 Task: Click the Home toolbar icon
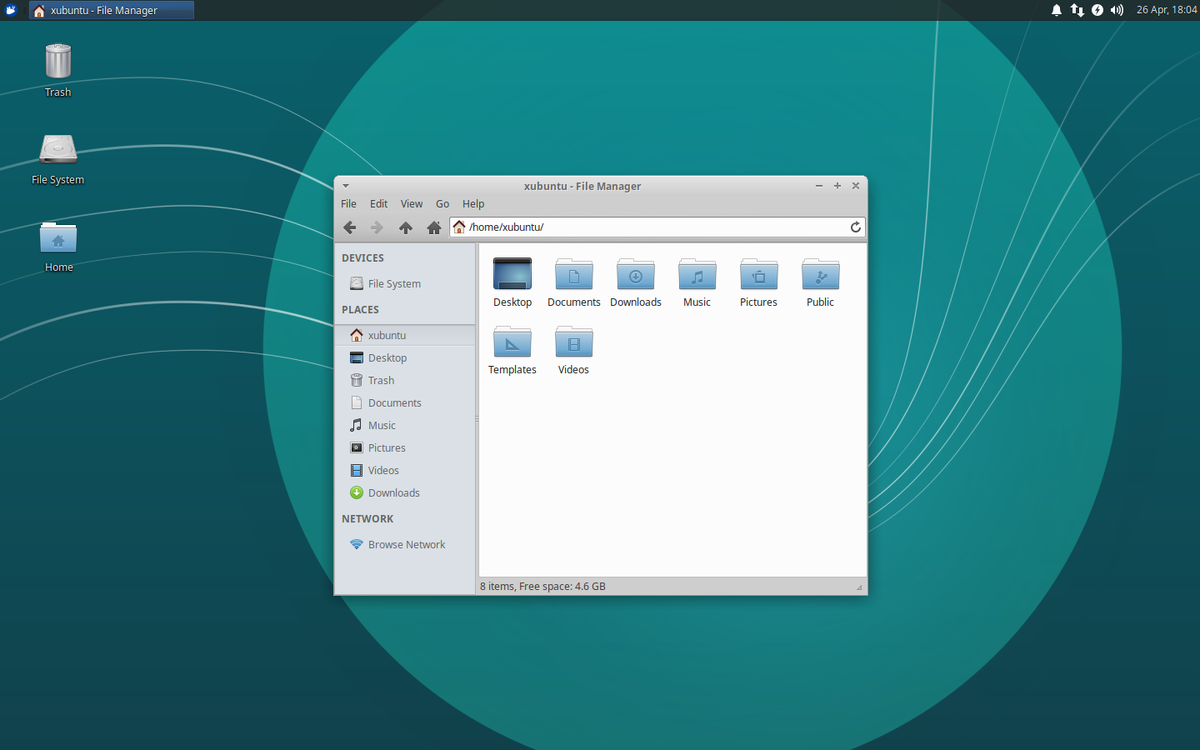pos(433,227)
